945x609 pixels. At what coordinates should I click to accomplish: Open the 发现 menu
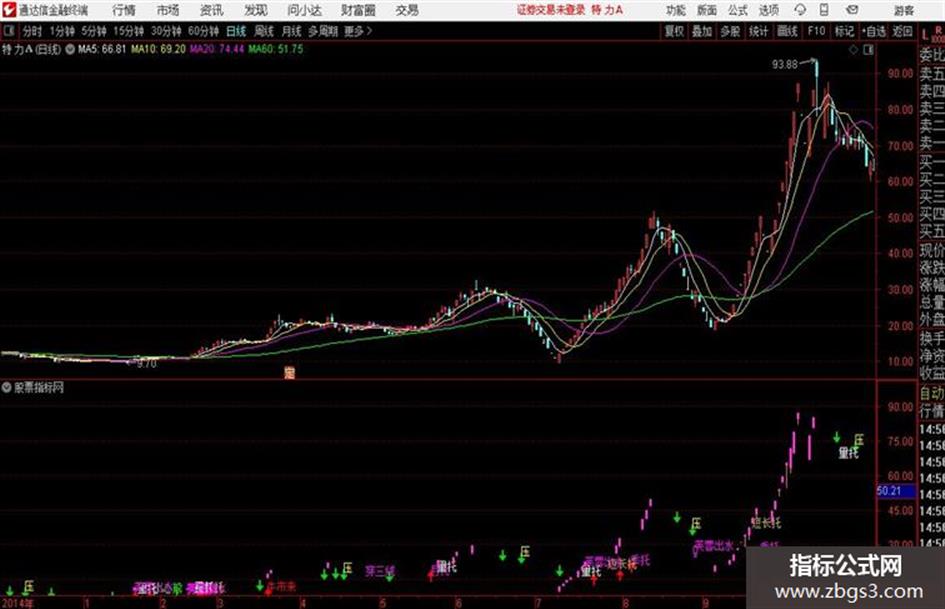click(x=255, y=10)
